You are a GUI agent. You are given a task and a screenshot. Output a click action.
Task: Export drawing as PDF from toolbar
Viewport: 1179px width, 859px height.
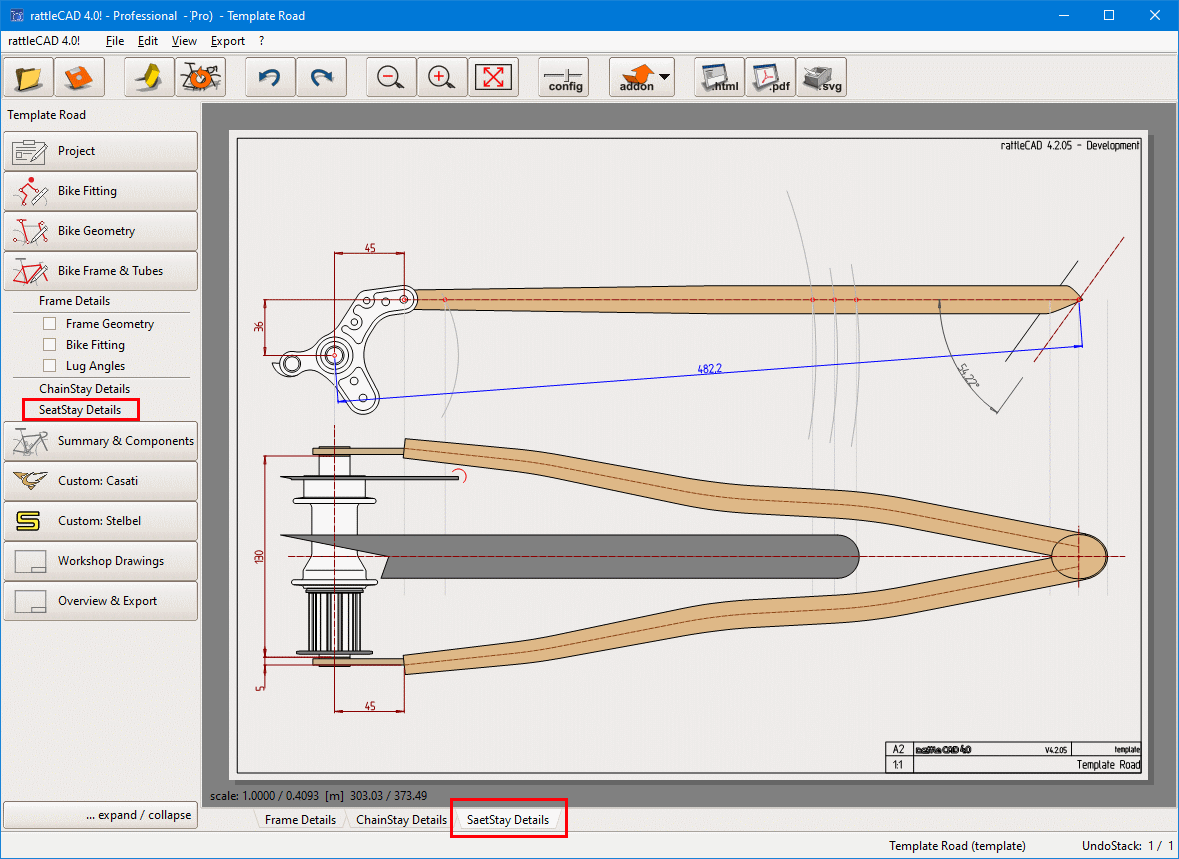tap(770, 77)
